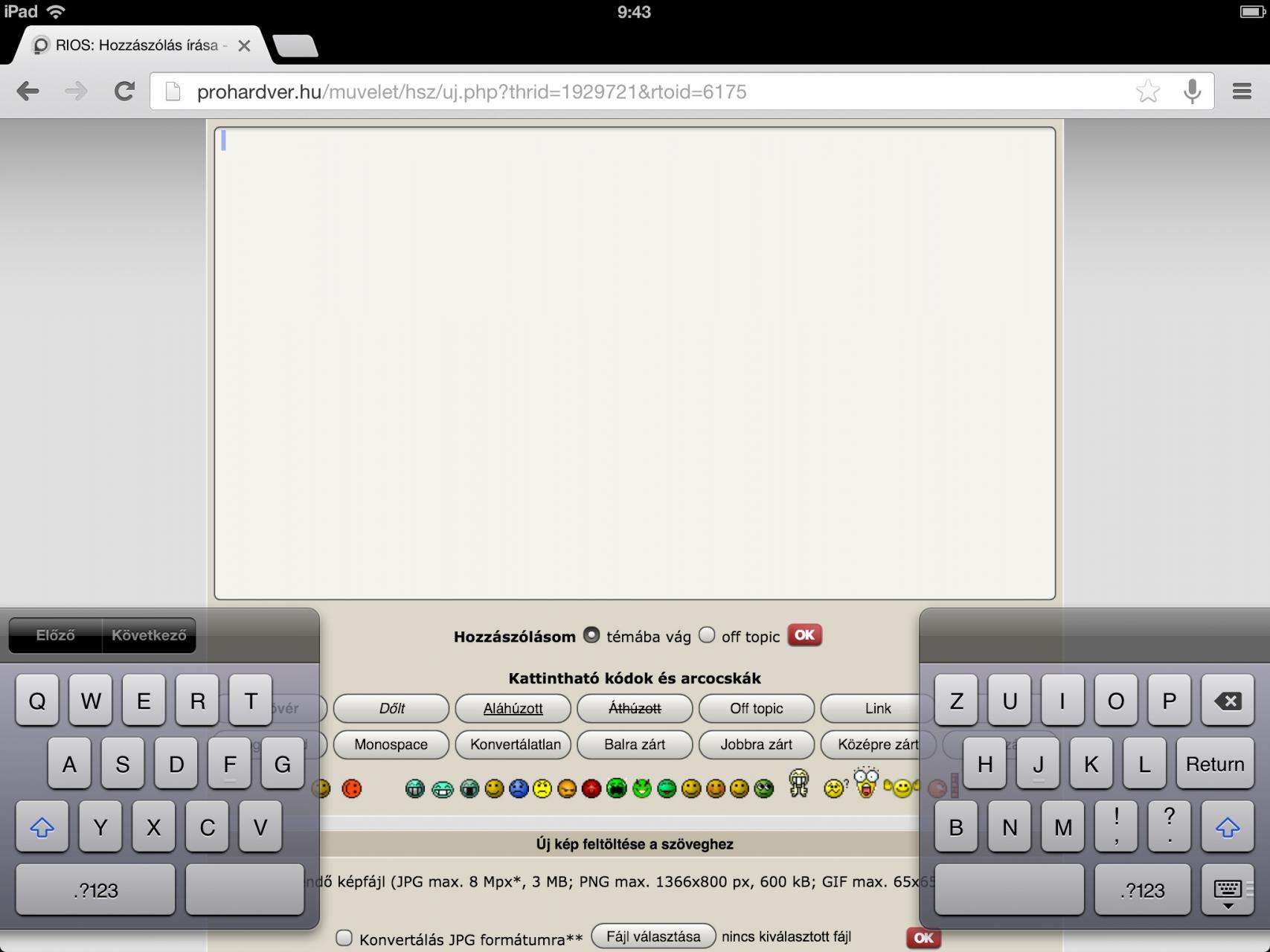The width and height of the screenshot is (1270, 952).
Task: Tap the exclamation/comma key
Action: click(1116, 827)
